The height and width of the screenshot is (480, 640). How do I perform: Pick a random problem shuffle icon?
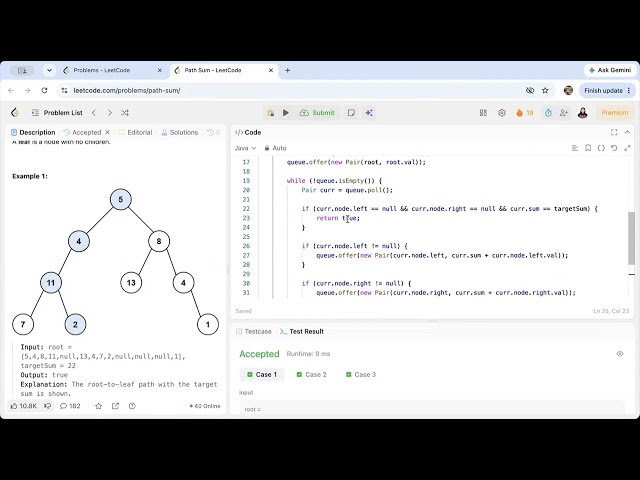tap(125, 113)
